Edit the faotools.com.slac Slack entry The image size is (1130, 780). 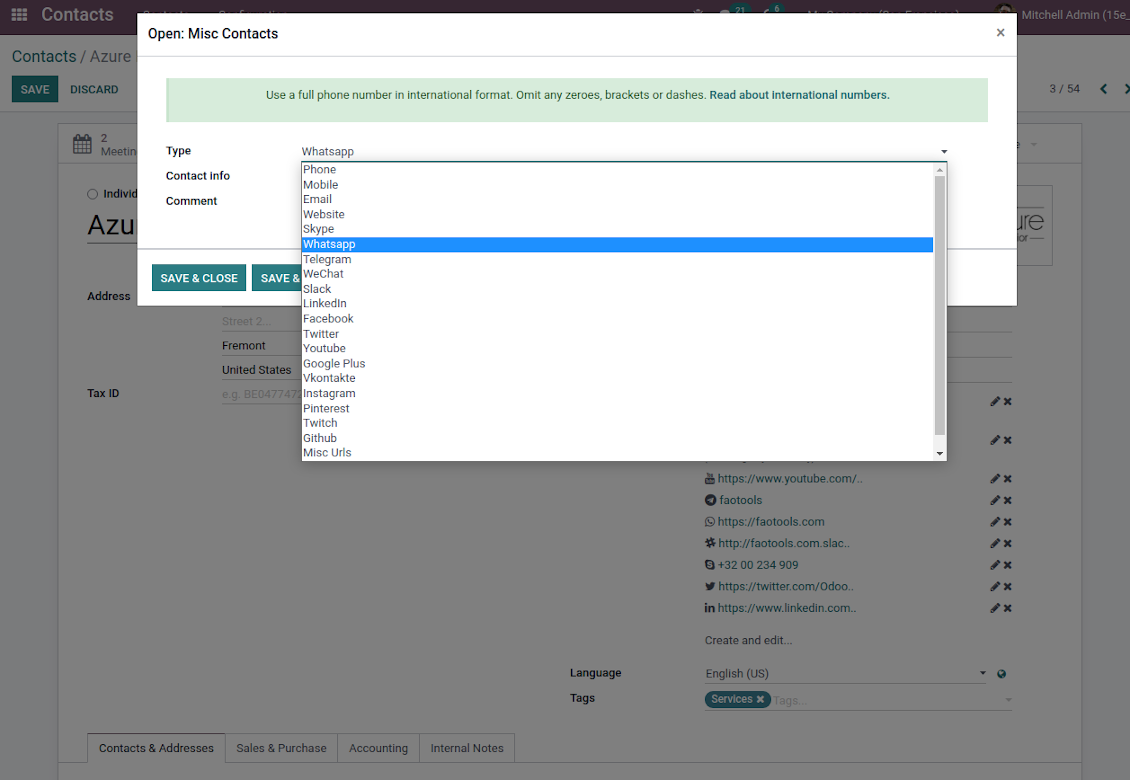point(995,544)
